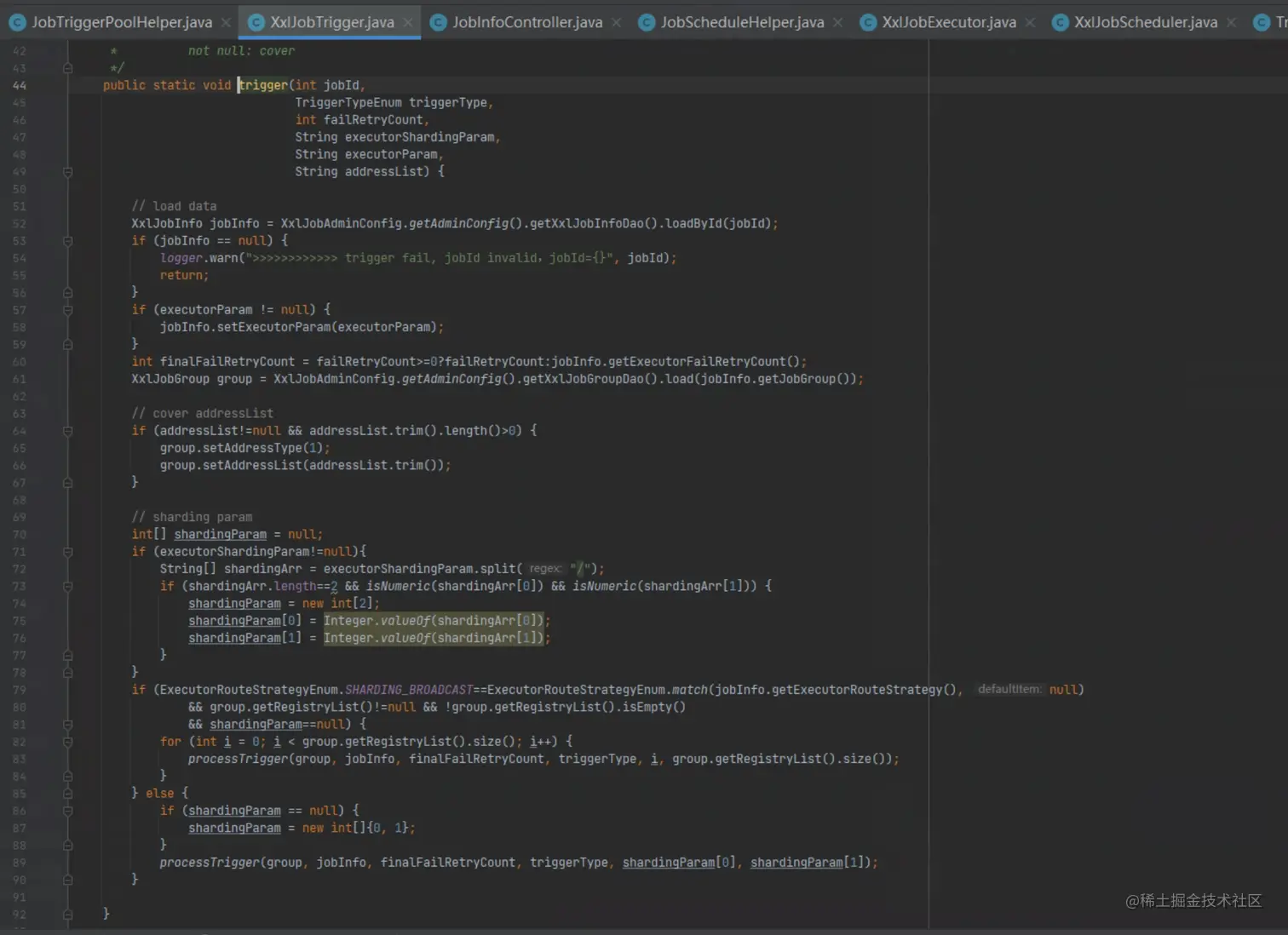Go to the XxlJobScheduler.java tab
1288x935 pixels.
[x=1145, y=22]
